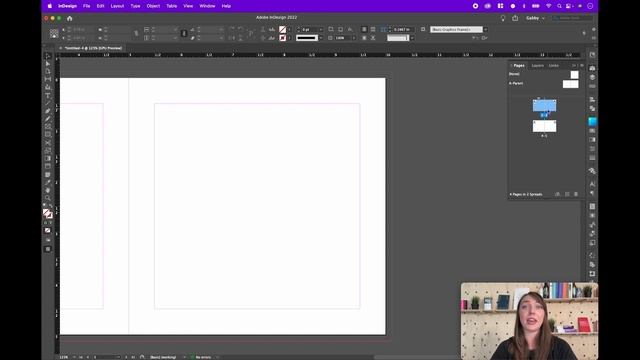
Task: Toggle the screen mode button in toolbox
Action: click(48, 249)
